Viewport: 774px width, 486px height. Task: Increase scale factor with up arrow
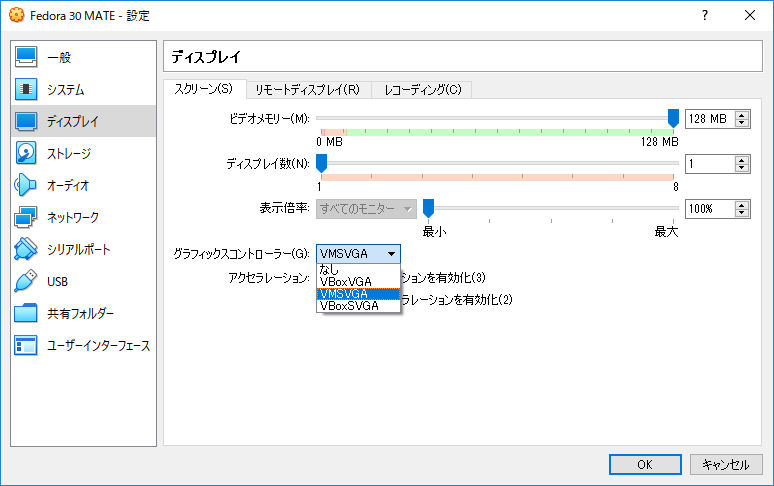(741, 205)
